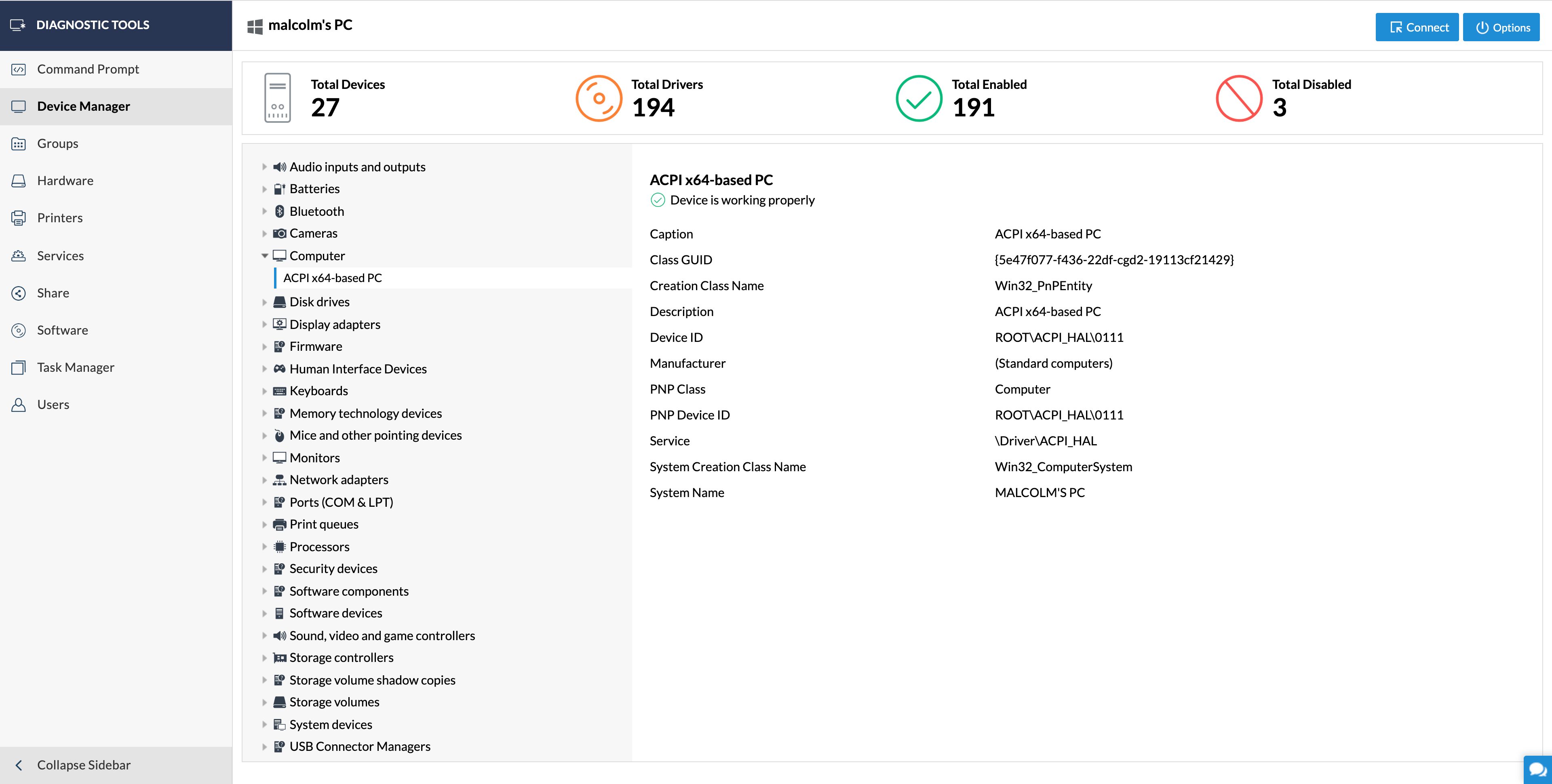
Task: Select the Services sidebar icon
Action: coord(19,255)
